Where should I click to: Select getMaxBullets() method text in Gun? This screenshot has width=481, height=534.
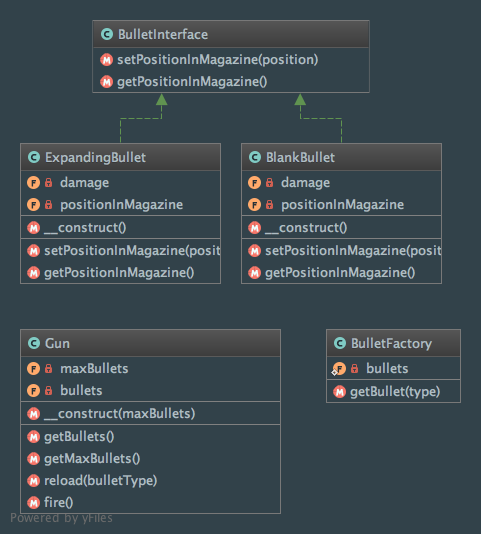click(x=92, y=459)
